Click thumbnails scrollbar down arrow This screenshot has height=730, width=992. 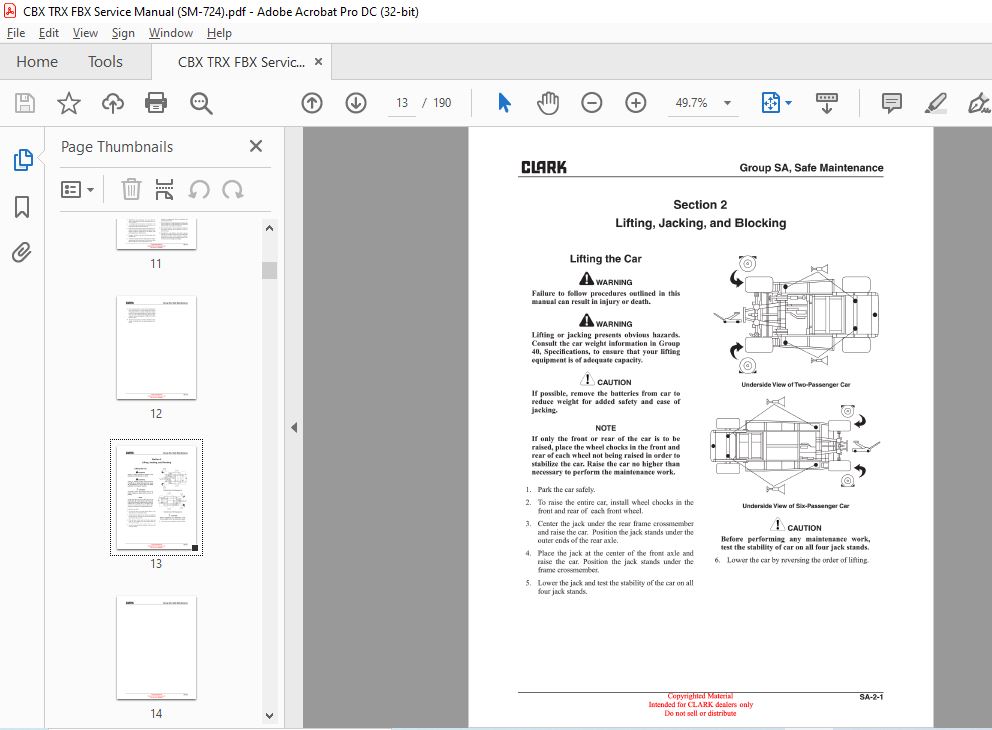(x=270, y=716)
